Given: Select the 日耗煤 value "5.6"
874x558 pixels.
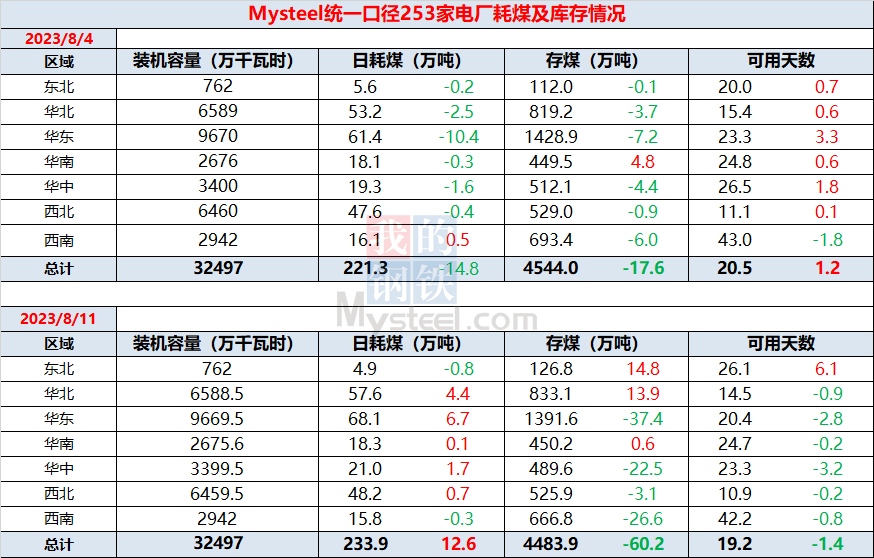Looking at the screenshot, I should pos(365,87).
